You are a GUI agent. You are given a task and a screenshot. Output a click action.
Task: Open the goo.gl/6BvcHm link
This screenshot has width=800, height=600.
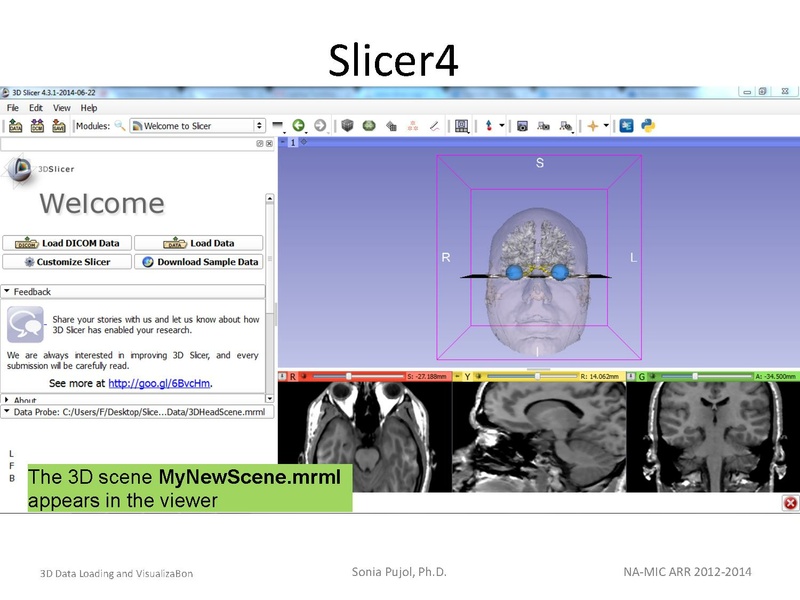[x=159, y=383]
